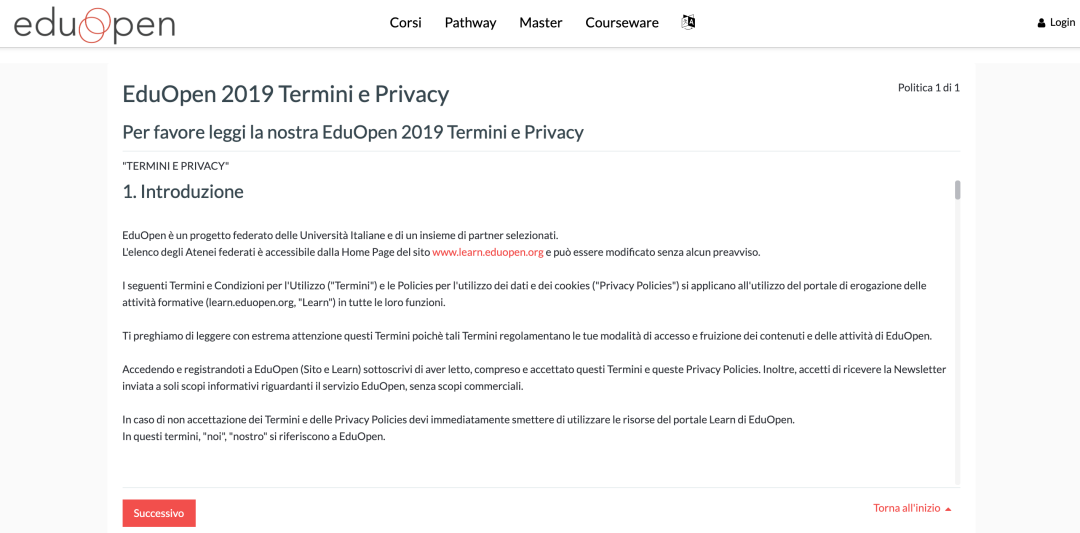Click the Per favore leggi subtitle heading

[353, 132]
